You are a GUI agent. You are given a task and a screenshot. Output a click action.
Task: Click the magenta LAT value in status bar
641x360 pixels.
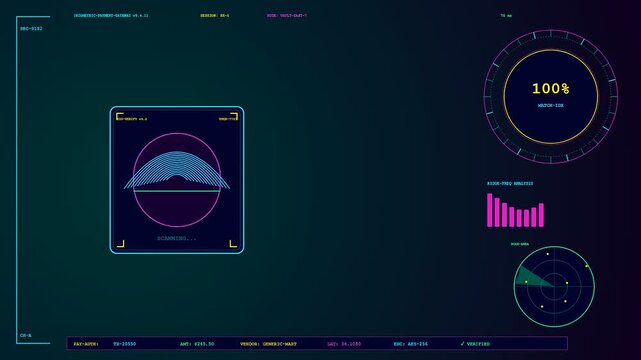(344, 344)
